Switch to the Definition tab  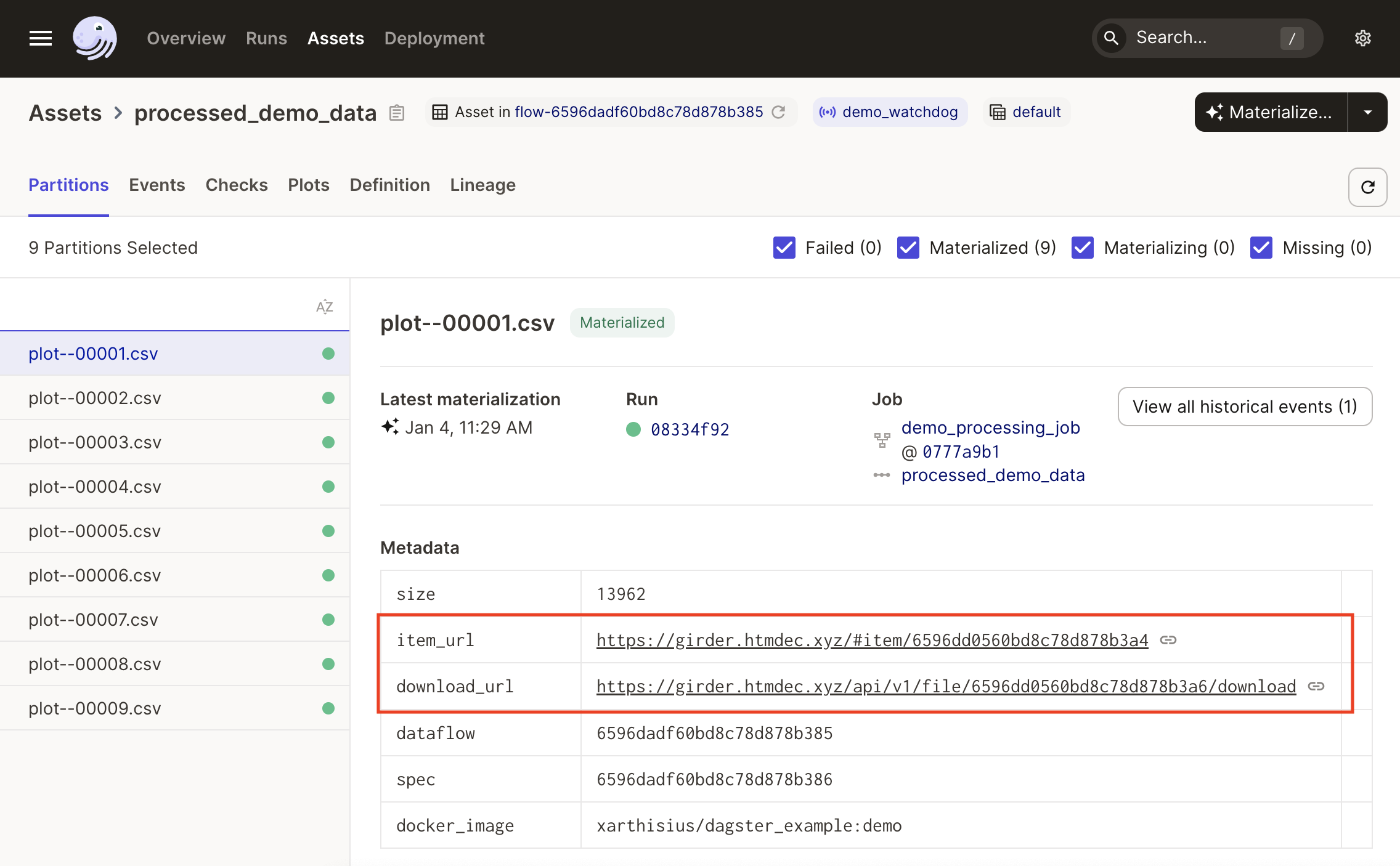coord(390,185)
